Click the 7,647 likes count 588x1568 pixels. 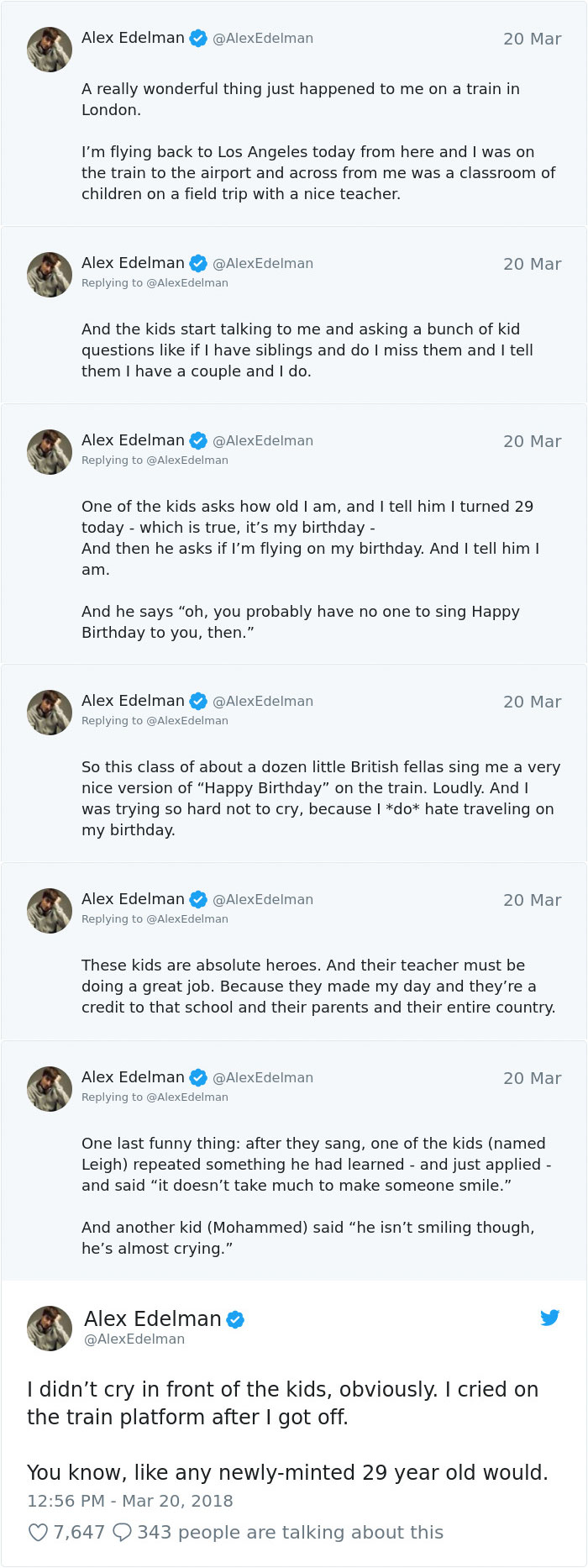[79, 1532]
